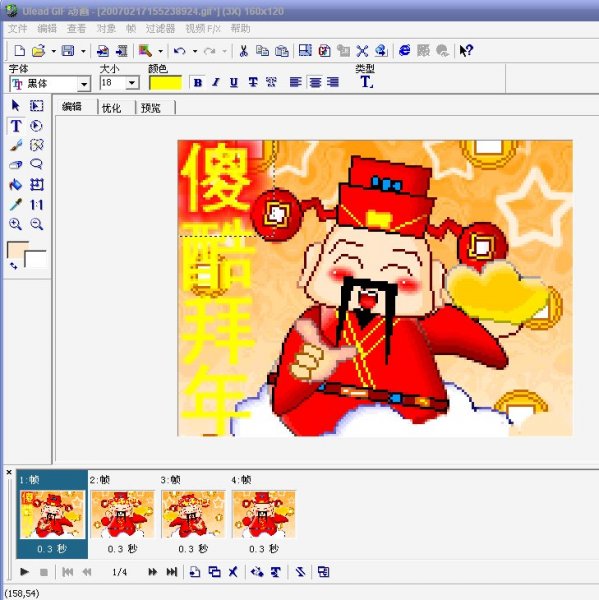Open the 文件 menu
This screenshot has height=600, width=599.
[x=18, y=29]
